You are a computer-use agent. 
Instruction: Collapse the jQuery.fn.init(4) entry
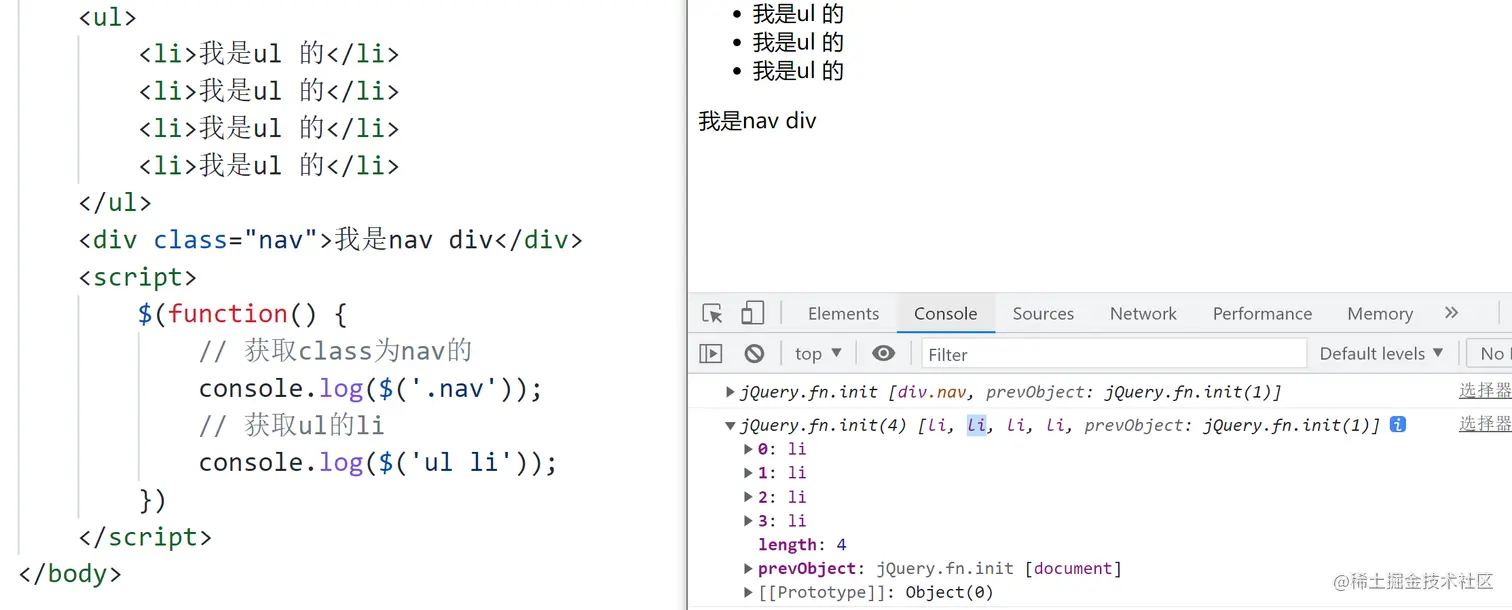731,425
